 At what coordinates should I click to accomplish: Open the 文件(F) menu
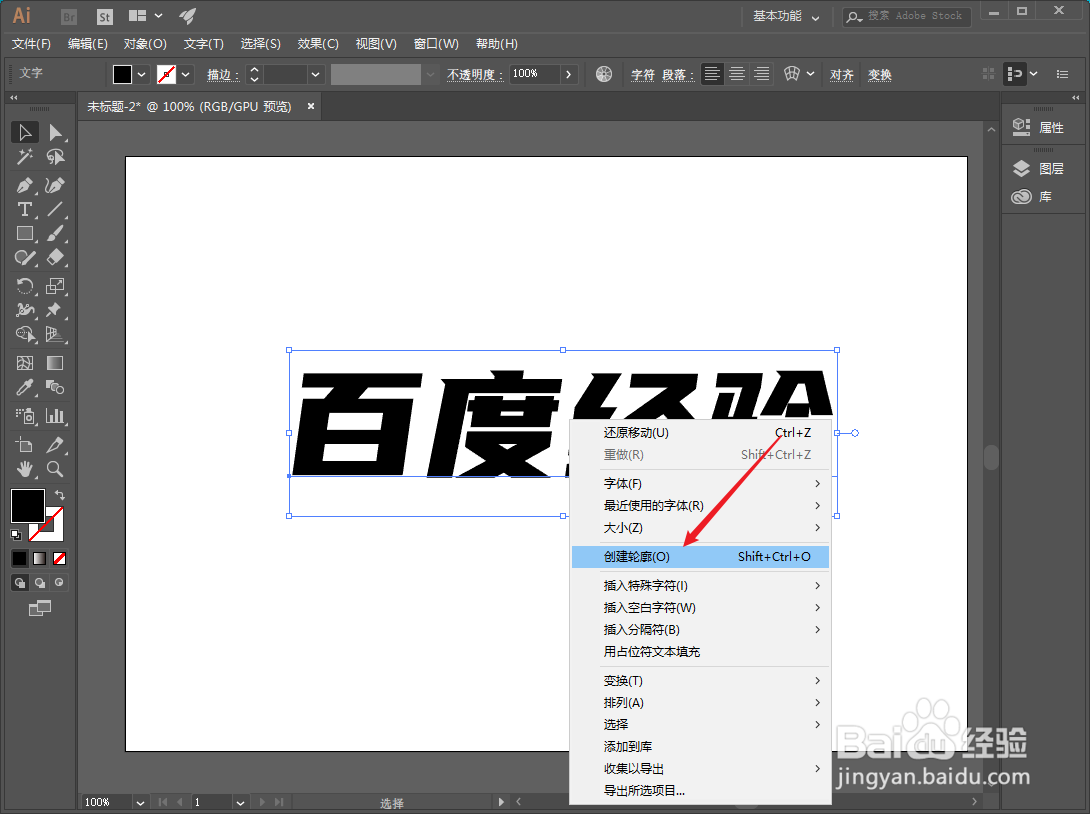pos(31,44)
